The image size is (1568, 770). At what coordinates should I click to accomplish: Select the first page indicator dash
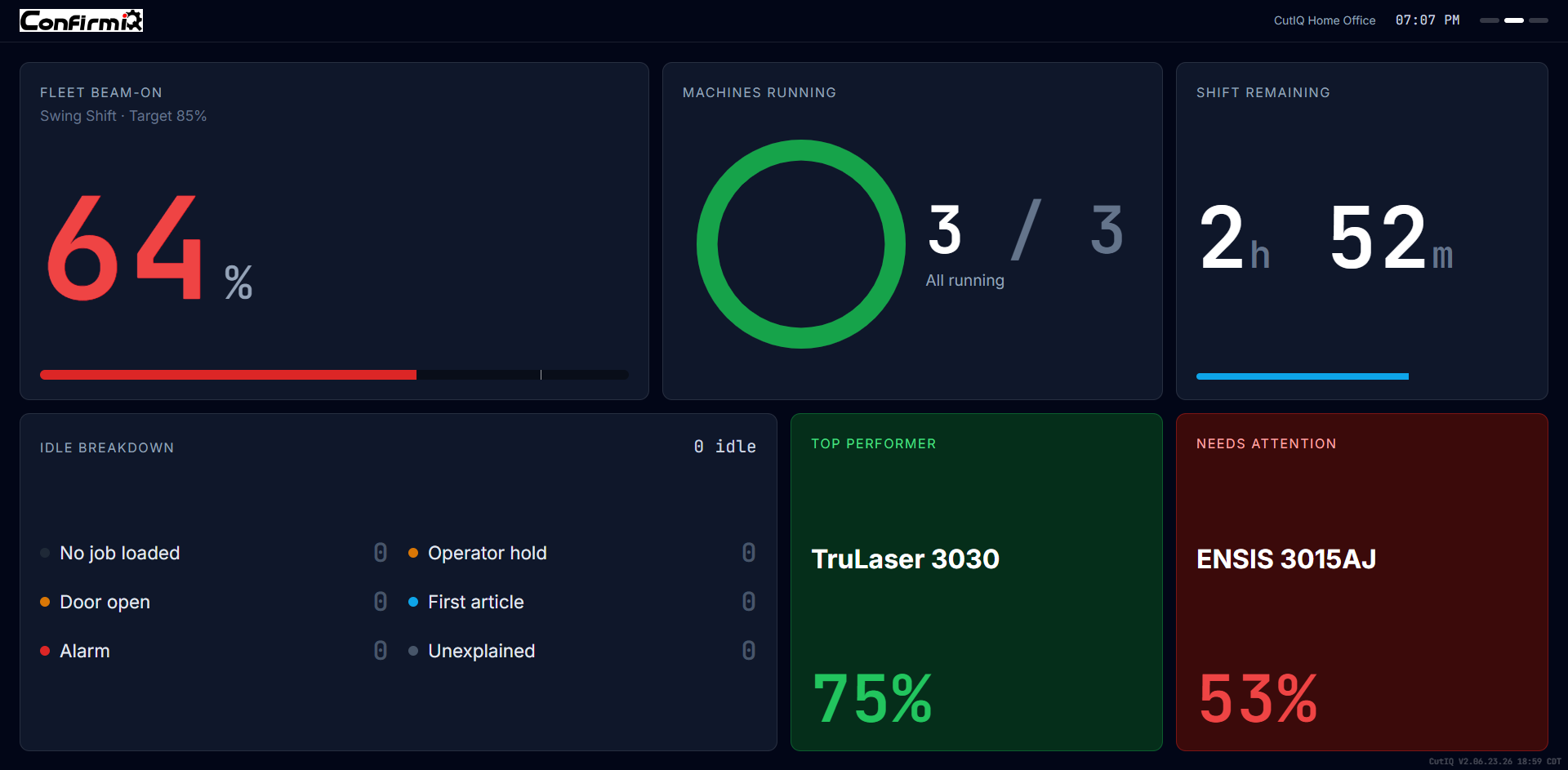tap(1489, 20)
